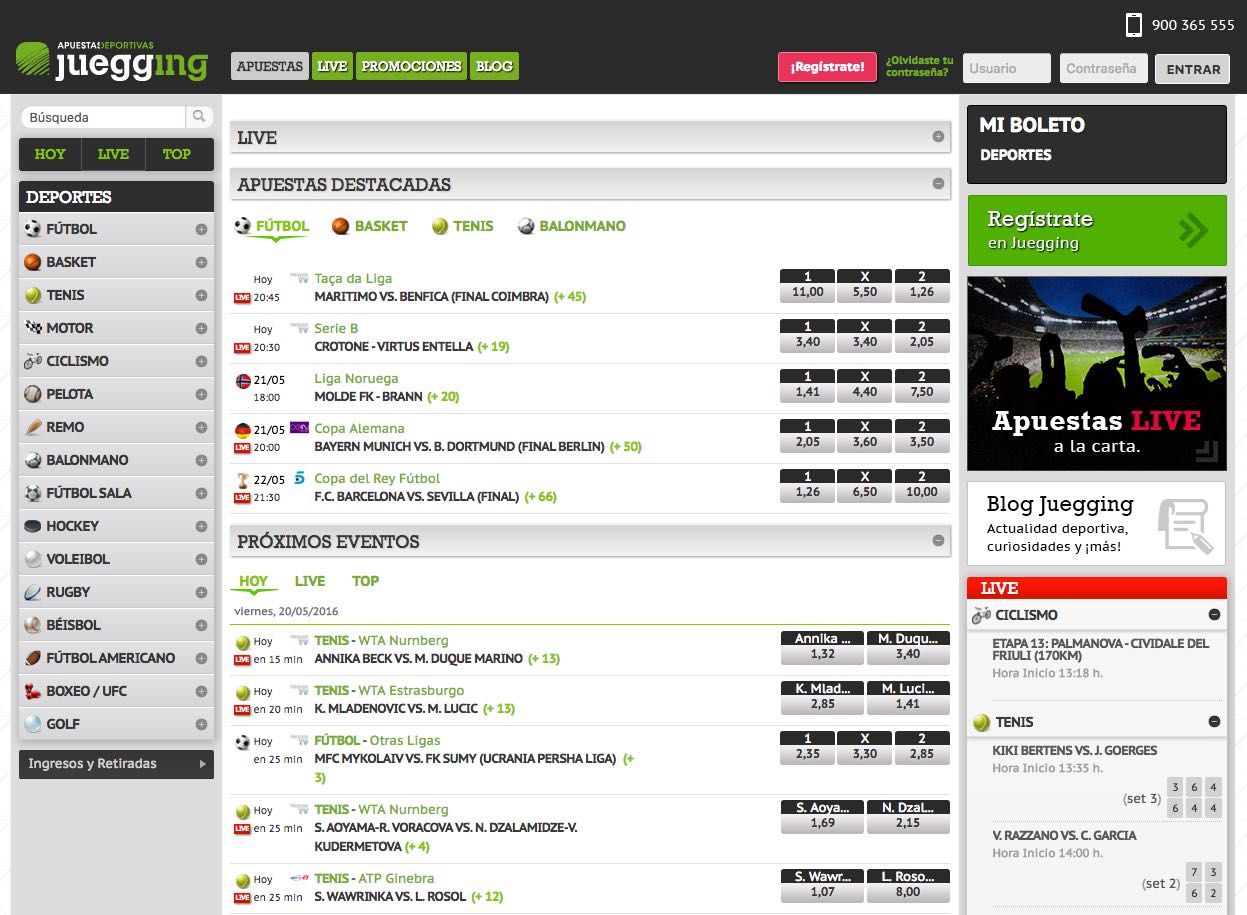
Task: Click the Balonmano sidebar ball icon
Action: [x=33, y=460]
